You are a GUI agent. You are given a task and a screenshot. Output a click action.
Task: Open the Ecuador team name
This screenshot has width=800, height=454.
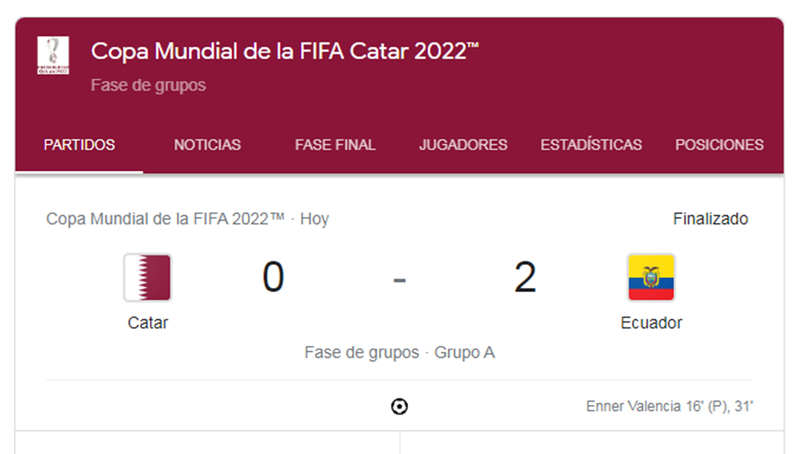651,323
